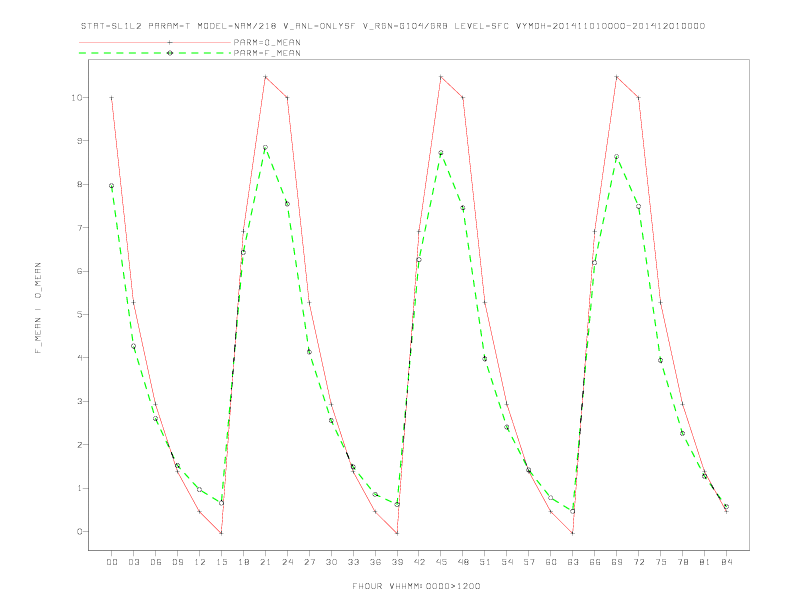This screenshot has width=792, height=612.
Task: Click the x-axis tick label 48
Action: point(463,562)
